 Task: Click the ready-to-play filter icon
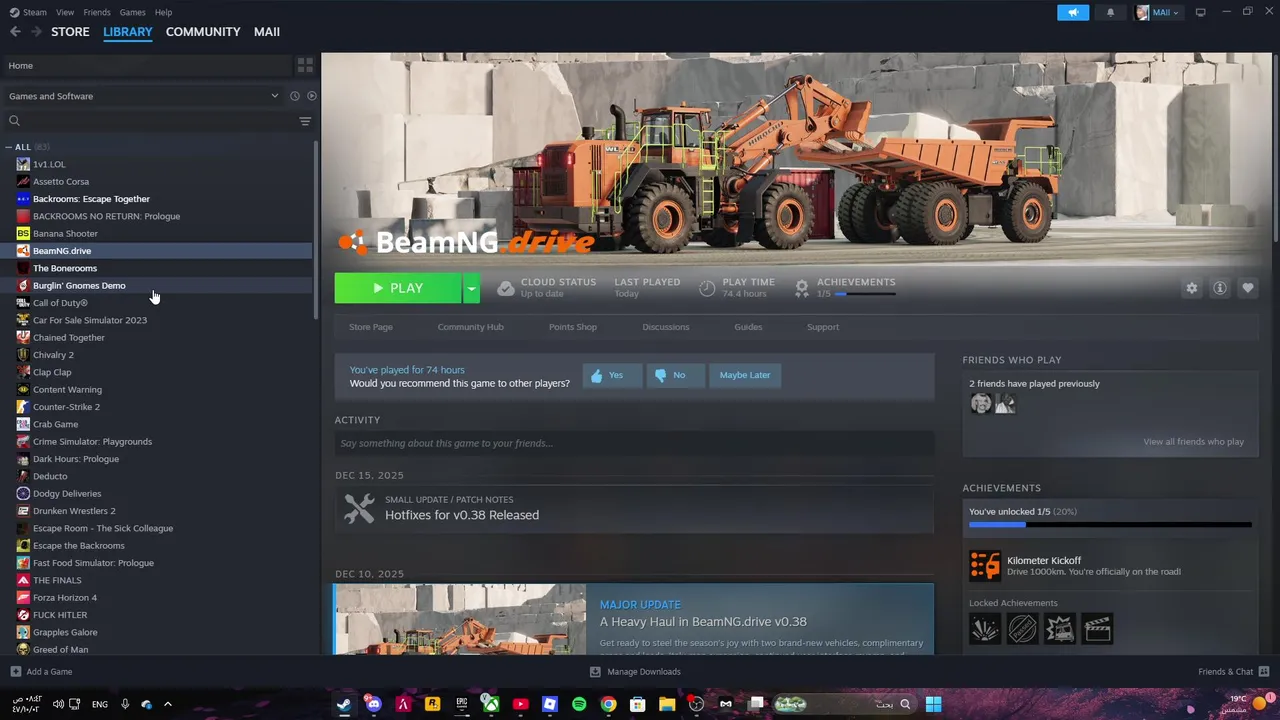tap(311, 96)
